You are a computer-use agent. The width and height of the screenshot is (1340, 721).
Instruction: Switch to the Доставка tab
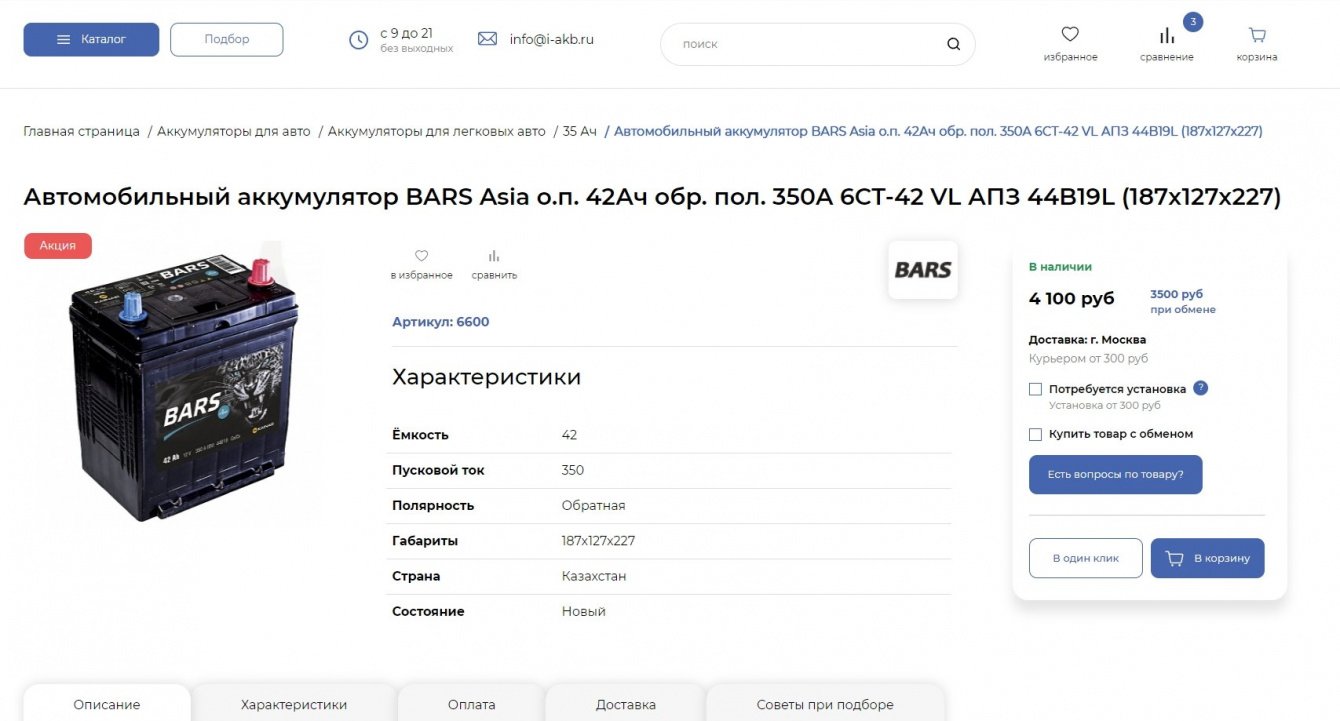click(x=625, y=703)
